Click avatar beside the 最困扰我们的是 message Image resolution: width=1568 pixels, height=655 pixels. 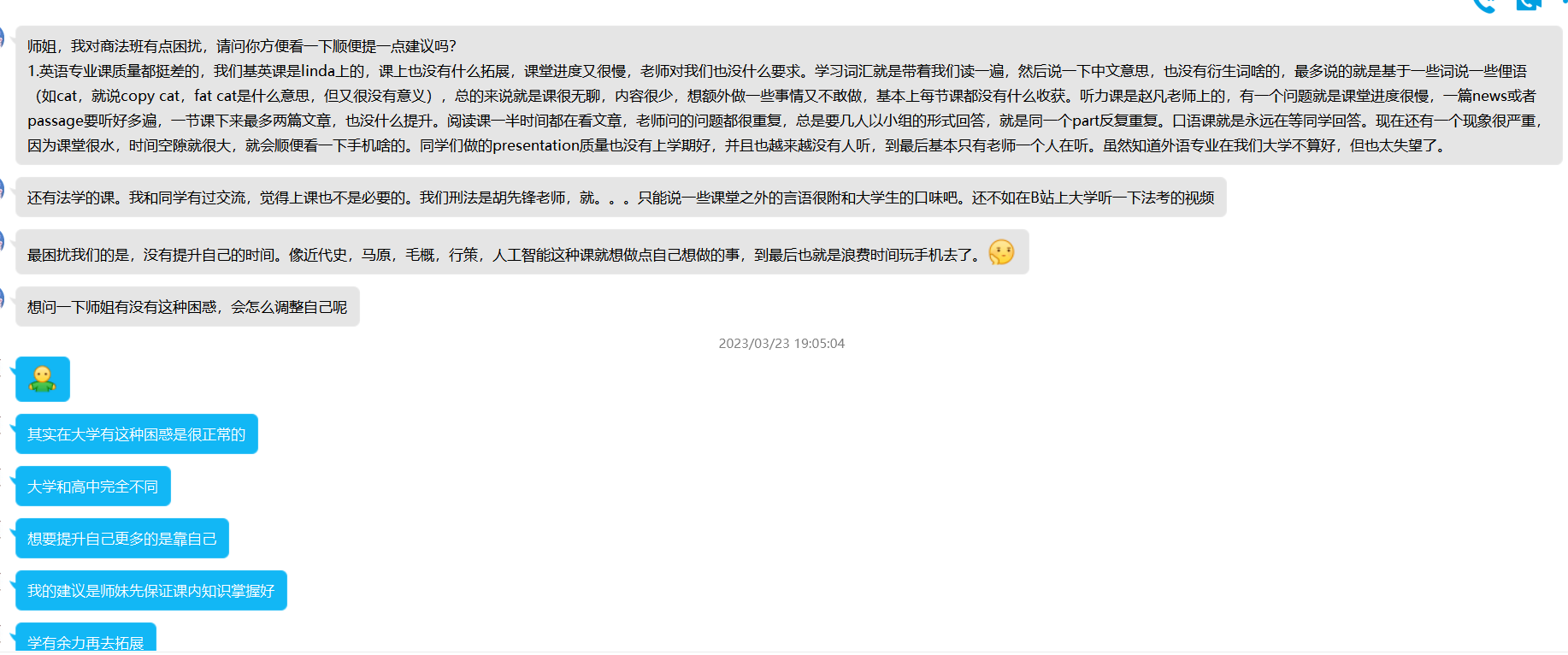click(x=3, y=243)
